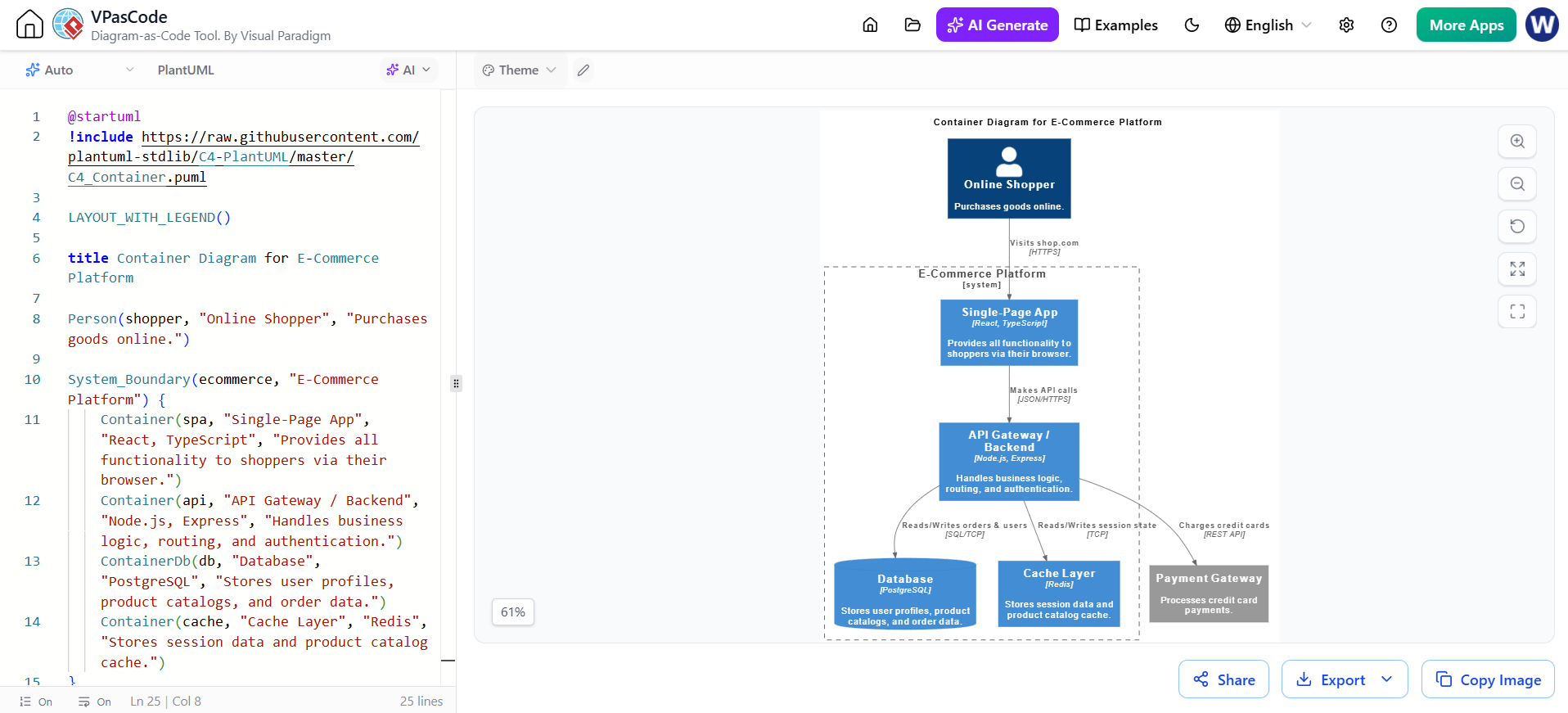Viewport: 1568px width, 713px height.
Task: Click the Database cylinder in diagram
Action: click(905, 595)
